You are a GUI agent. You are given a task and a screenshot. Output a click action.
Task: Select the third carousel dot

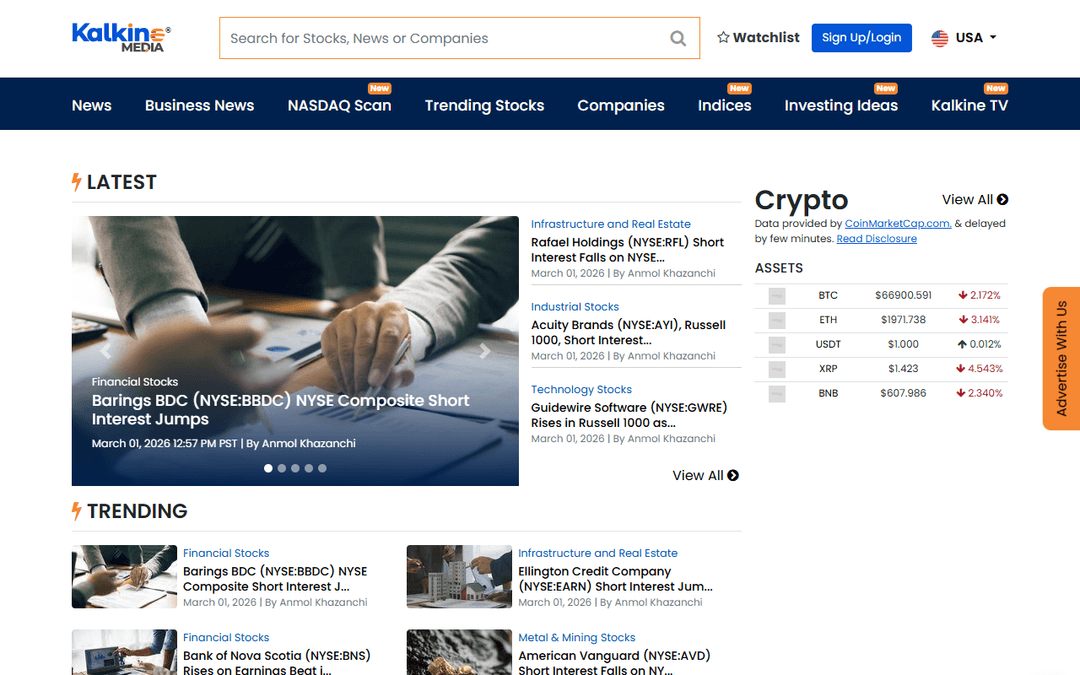click(295, 468)
